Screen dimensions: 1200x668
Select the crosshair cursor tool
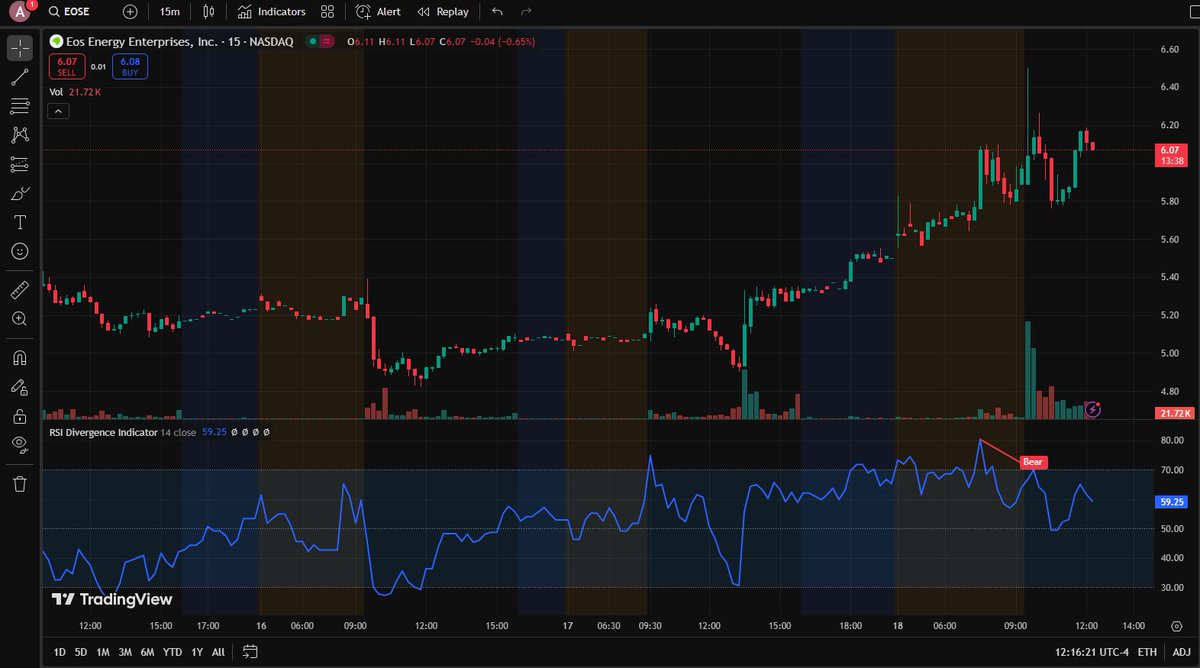(20, 48)
